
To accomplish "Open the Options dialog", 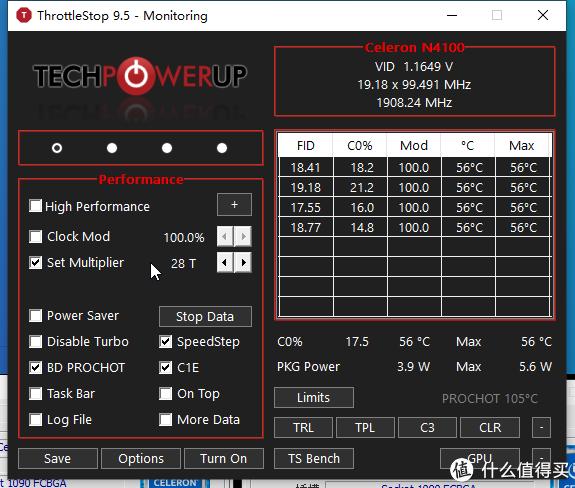I will coord(141,458).
